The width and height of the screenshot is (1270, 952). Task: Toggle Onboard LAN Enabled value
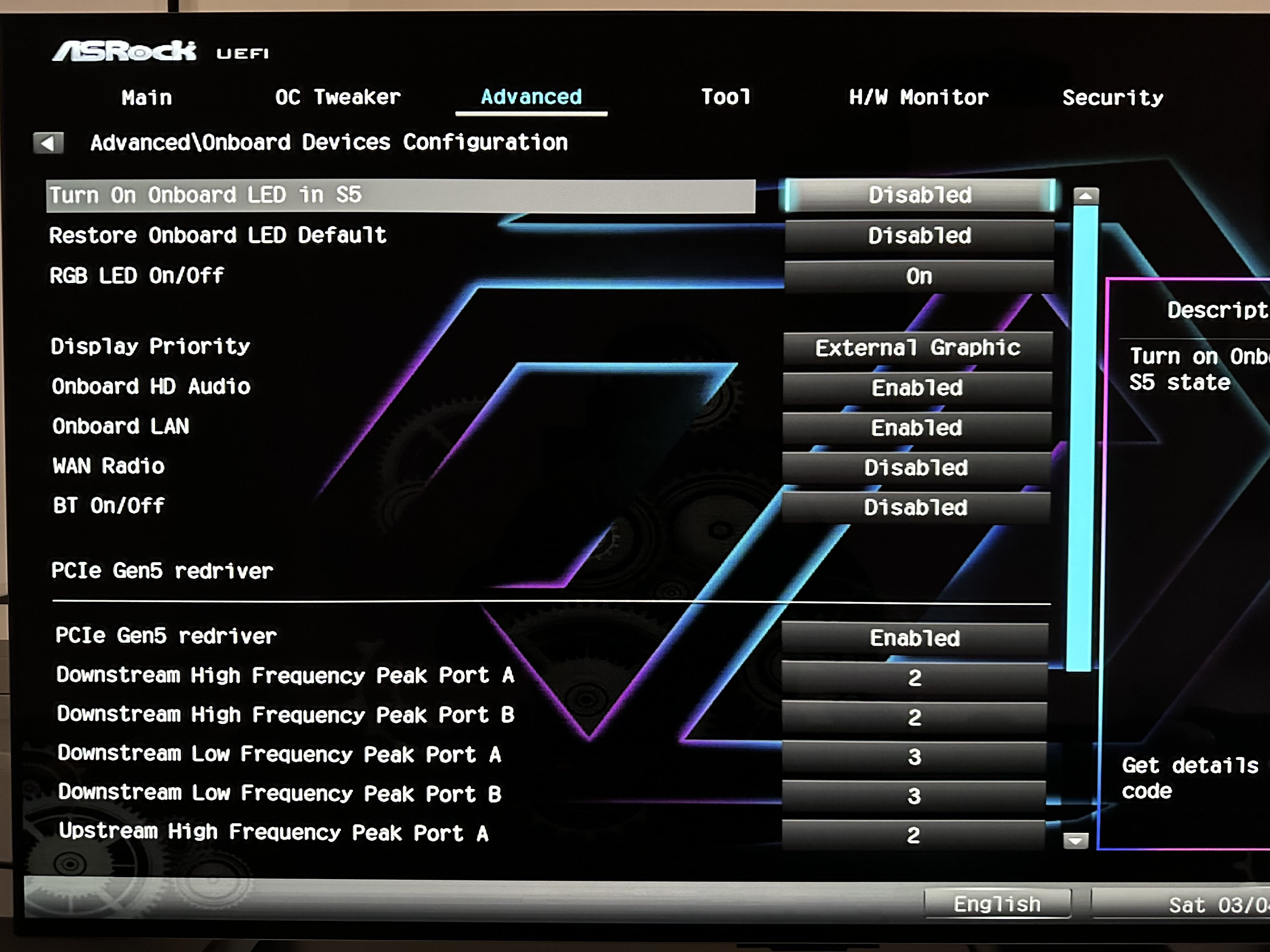pos(917,428)
